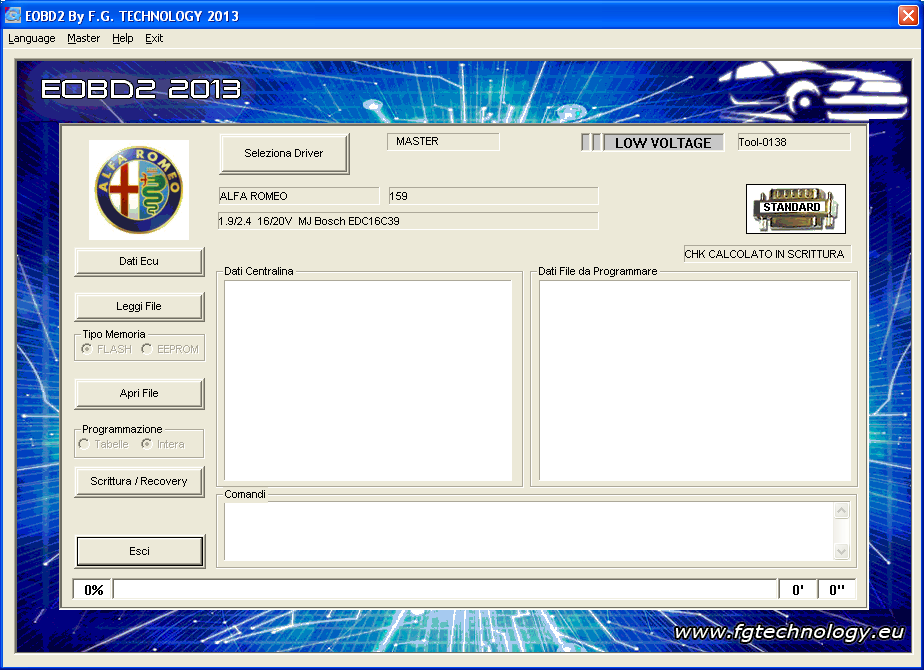Click the Scrittura / Recovery button
The width and height of the screenshot is (924, 670).
[139, 481]
